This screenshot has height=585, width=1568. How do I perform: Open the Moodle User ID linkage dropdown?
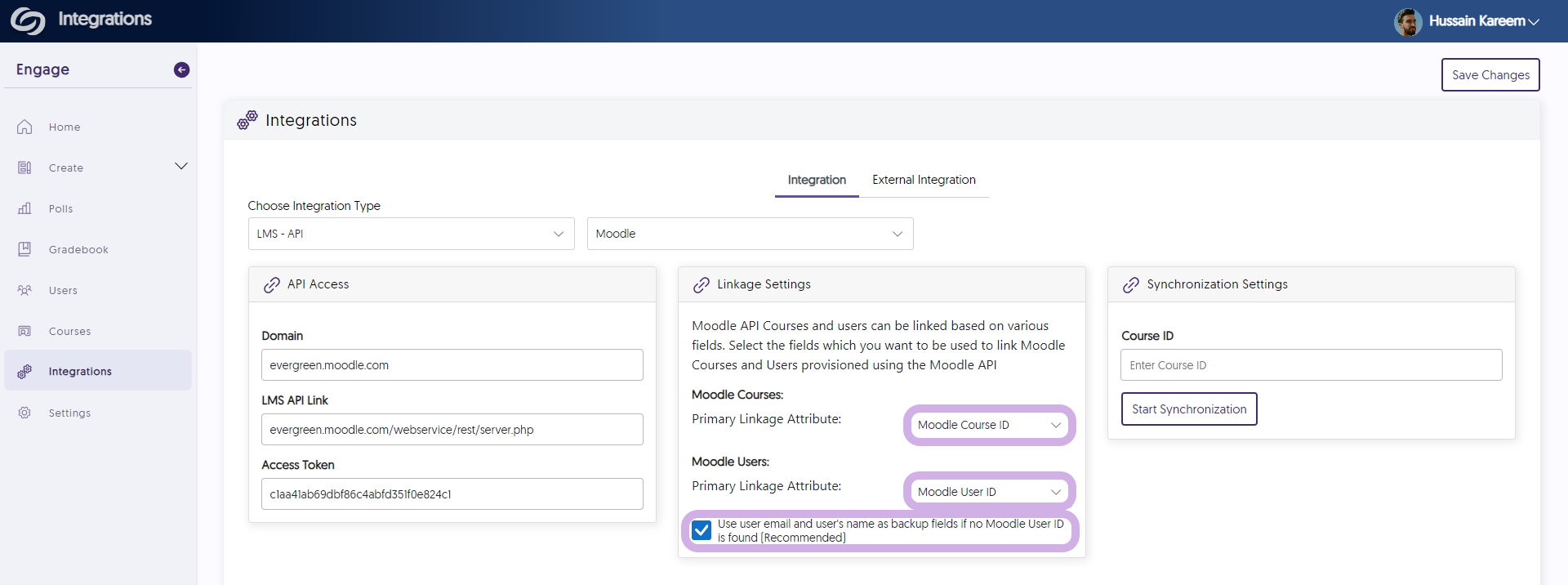tap(990, 492)
